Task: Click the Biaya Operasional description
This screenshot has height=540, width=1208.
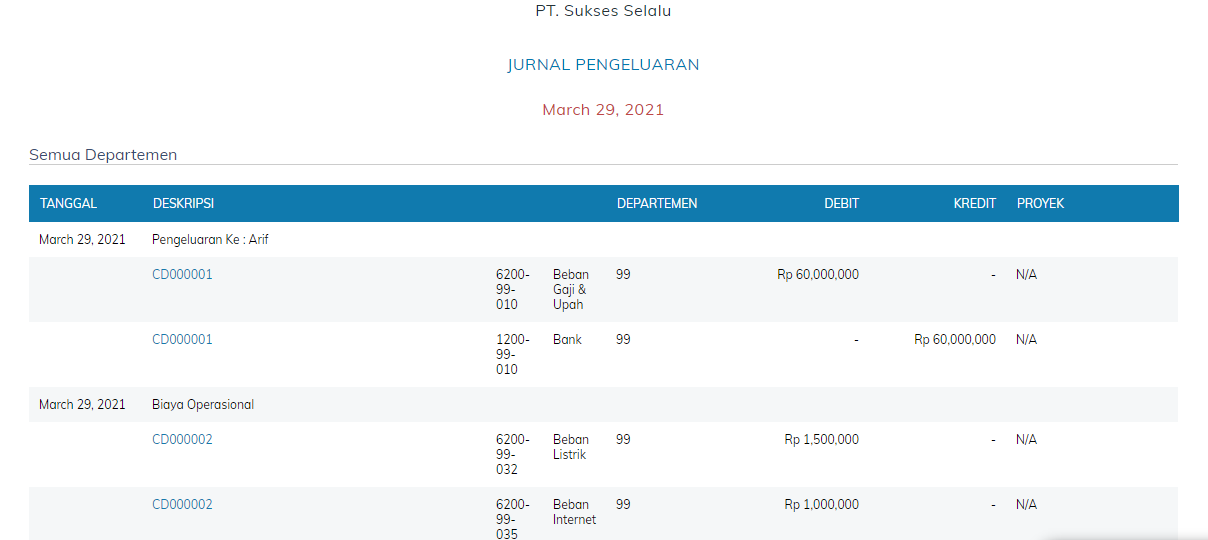Action: (x=203, y=405)
